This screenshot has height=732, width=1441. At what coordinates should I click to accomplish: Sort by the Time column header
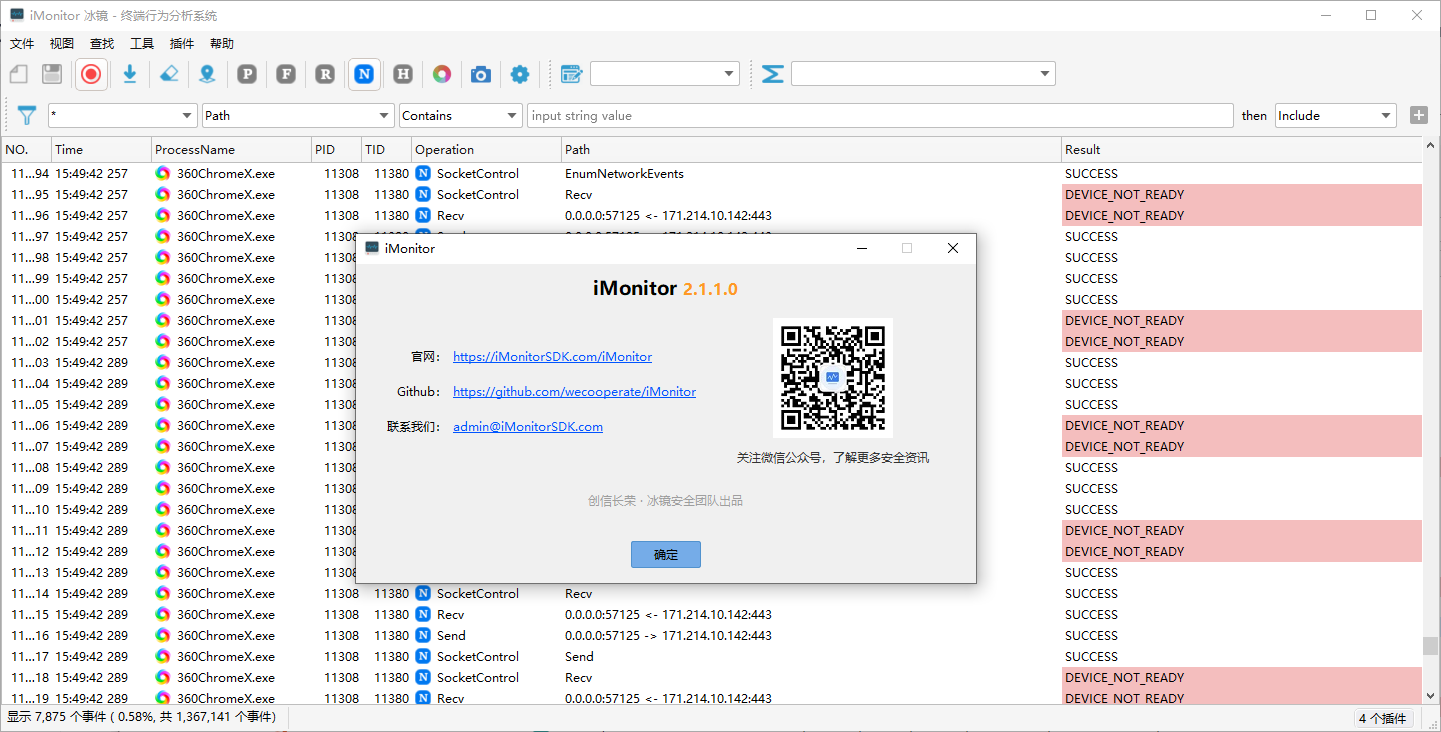point(101,150)
